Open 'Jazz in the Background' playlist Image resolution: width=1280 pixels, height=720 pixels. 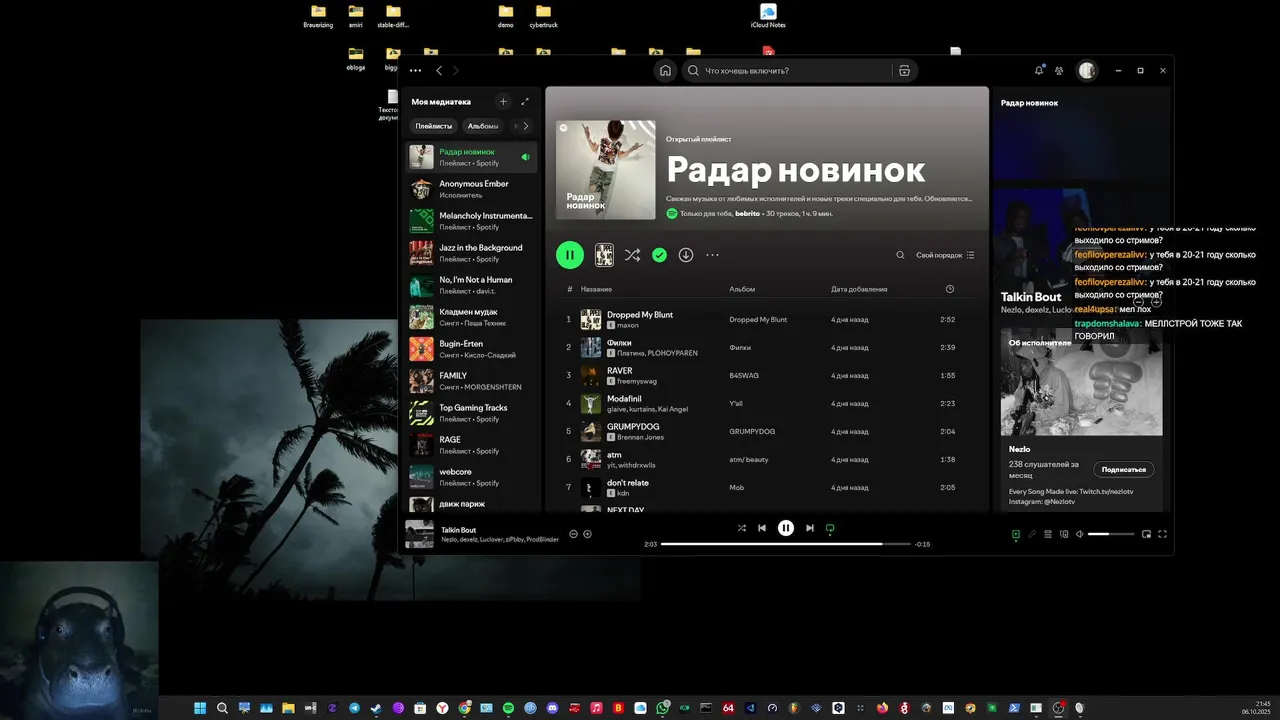[471, 253]
